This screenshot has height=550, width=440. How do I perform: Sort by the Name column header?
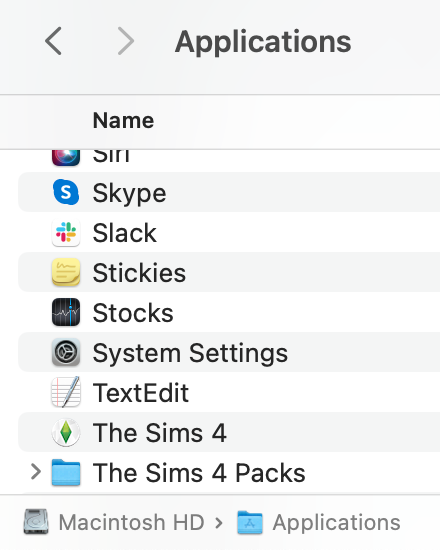click(123, 120)
